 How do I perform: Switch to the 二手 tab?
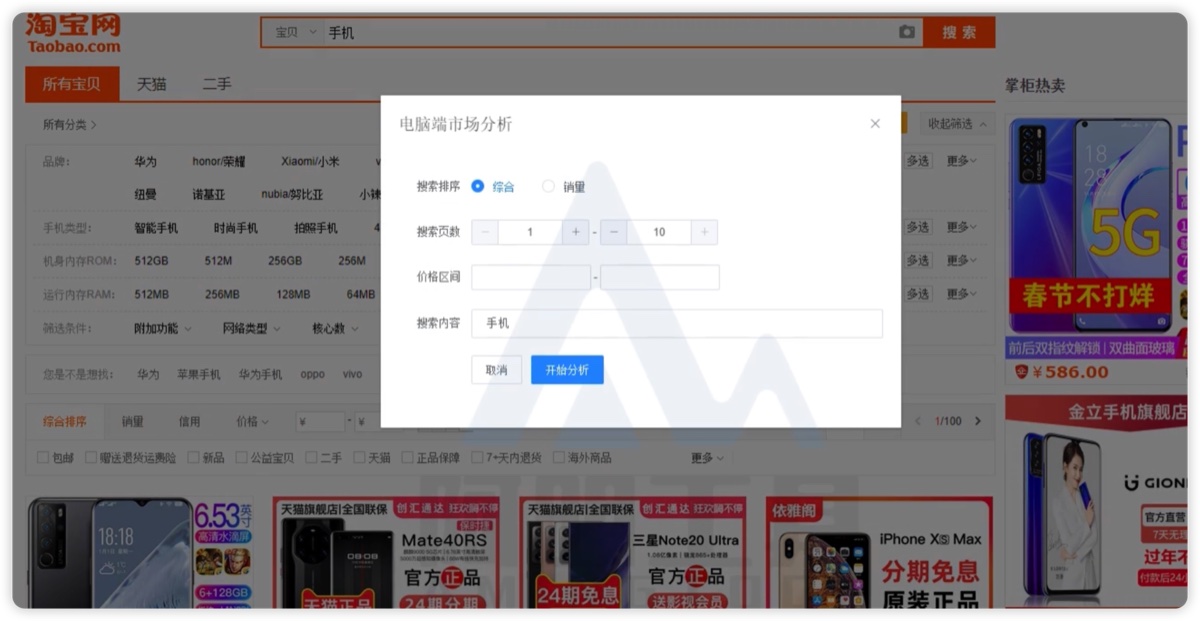(x=217, y=85)
